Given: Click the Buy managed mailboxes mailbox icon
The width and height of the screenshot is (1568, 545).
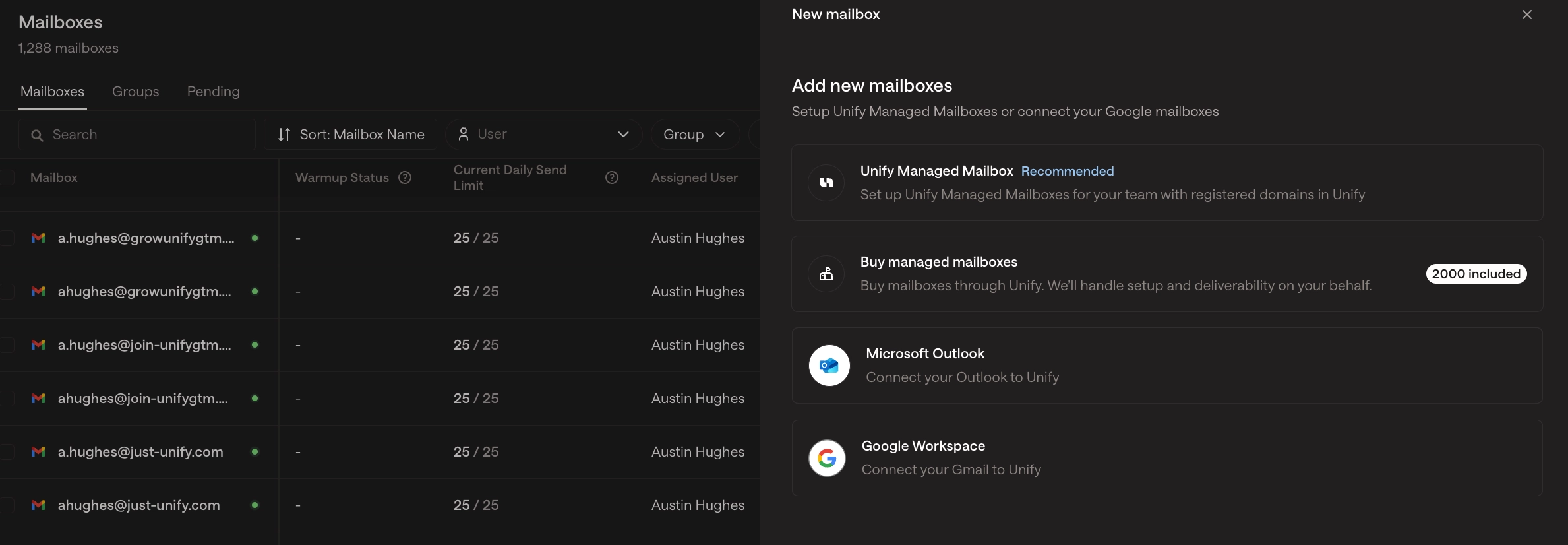Looking at the screenshot, I should (x=826, y=274).
